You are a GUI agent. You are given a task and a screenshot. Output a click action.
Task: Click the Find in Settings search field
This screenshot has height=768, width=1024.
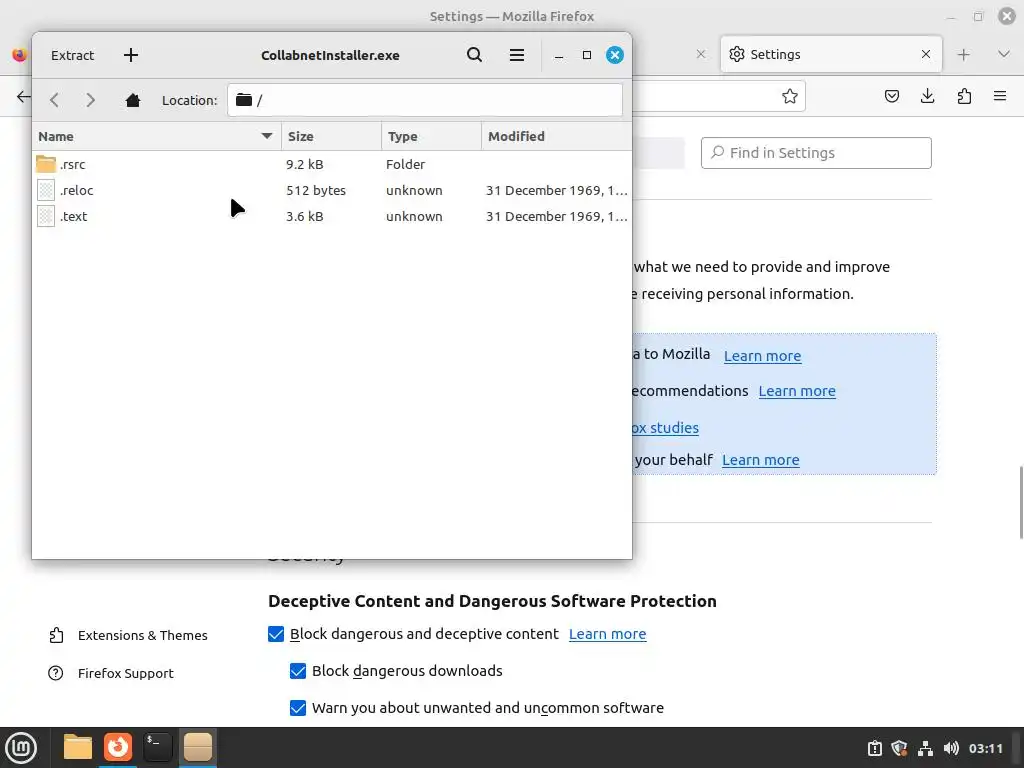click(816, 153)
